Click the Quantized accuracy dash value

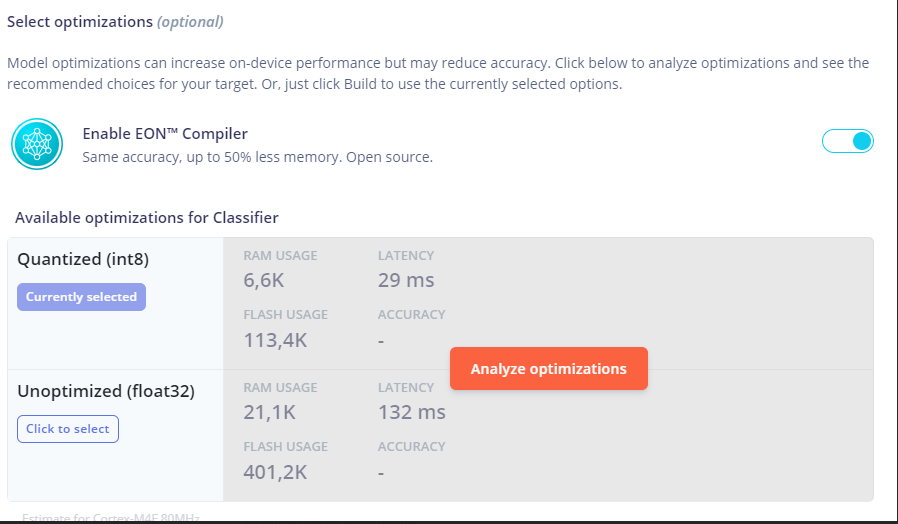[381, 341]
